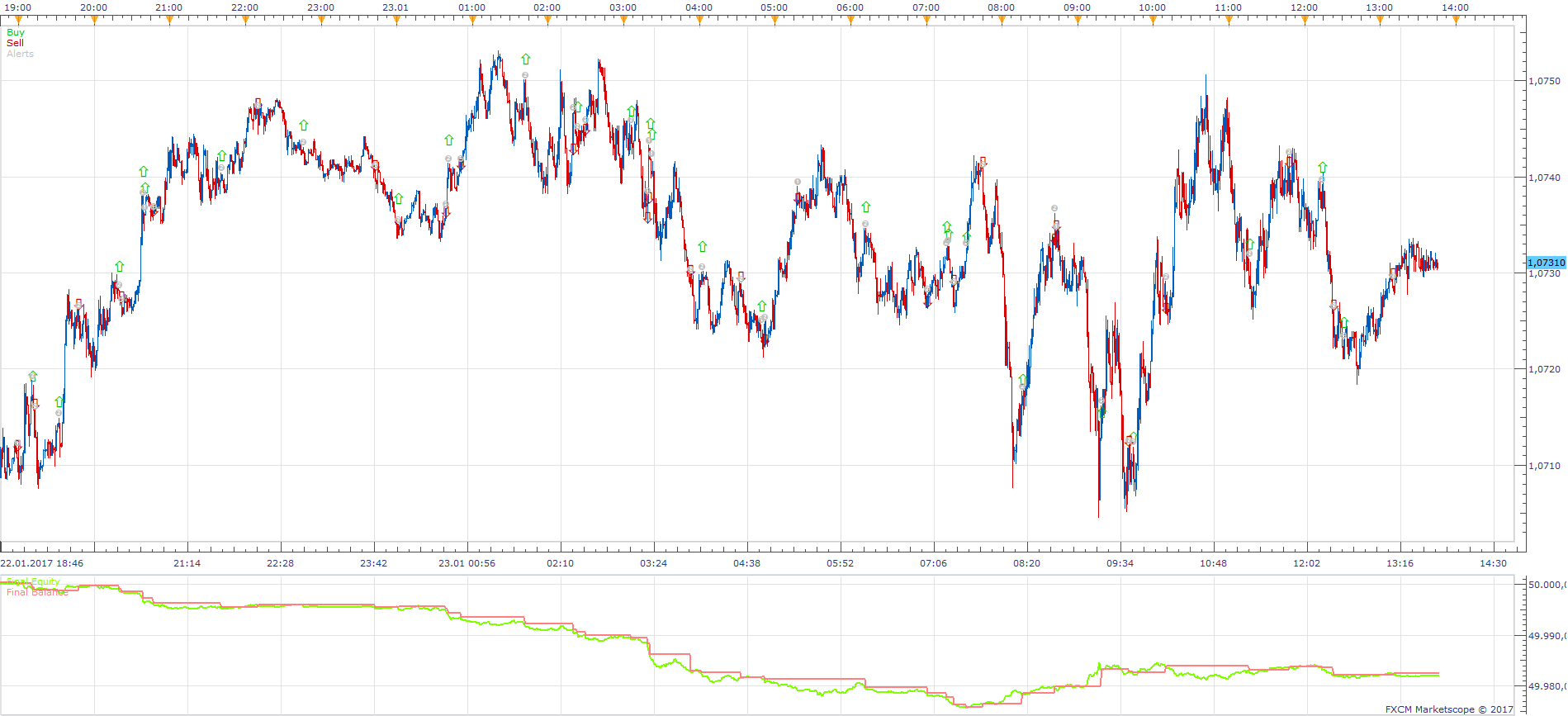Viewport: 1568px width, 716px height.
Task: Click the 05:52 bottom time label
Action: point(841,563)
